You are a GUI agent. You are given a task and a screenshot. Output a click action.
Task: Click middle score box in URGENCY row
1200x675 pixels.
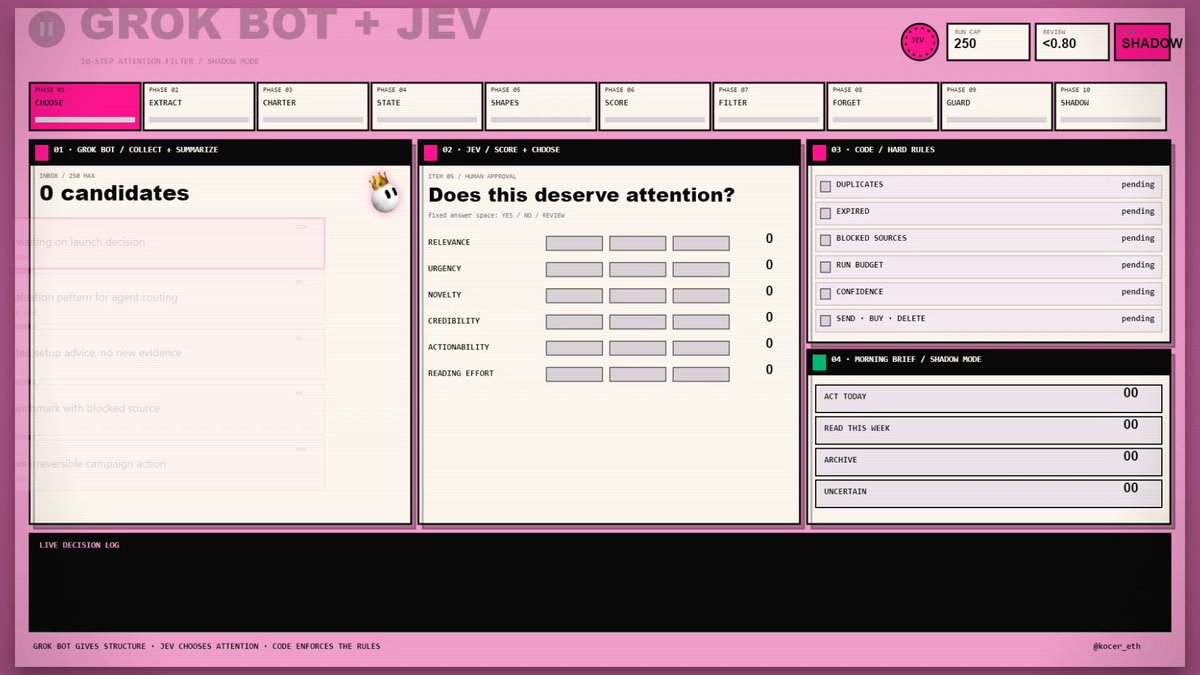point(637,269)
